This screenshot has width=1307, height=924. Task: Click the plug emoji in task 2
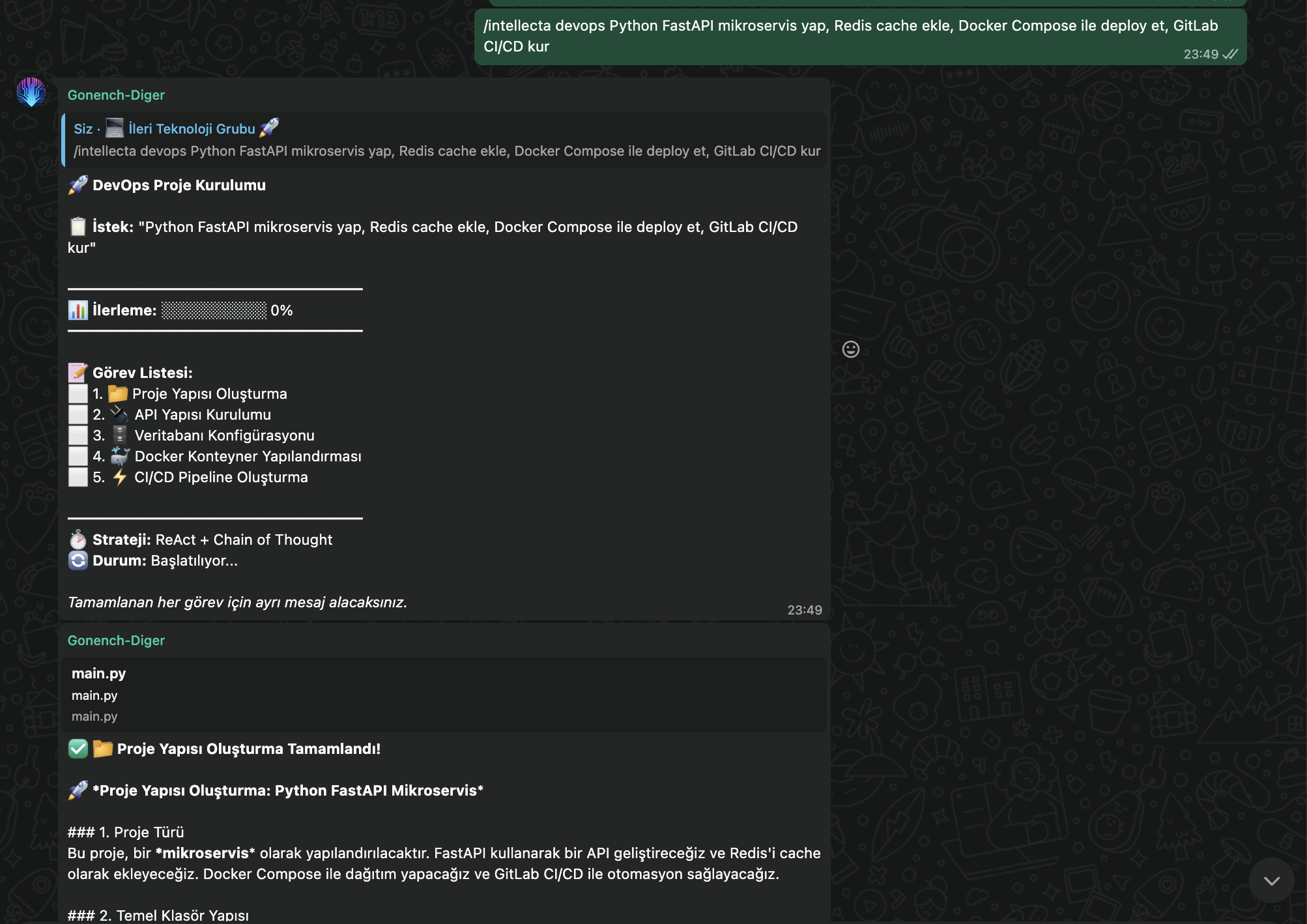119,414
